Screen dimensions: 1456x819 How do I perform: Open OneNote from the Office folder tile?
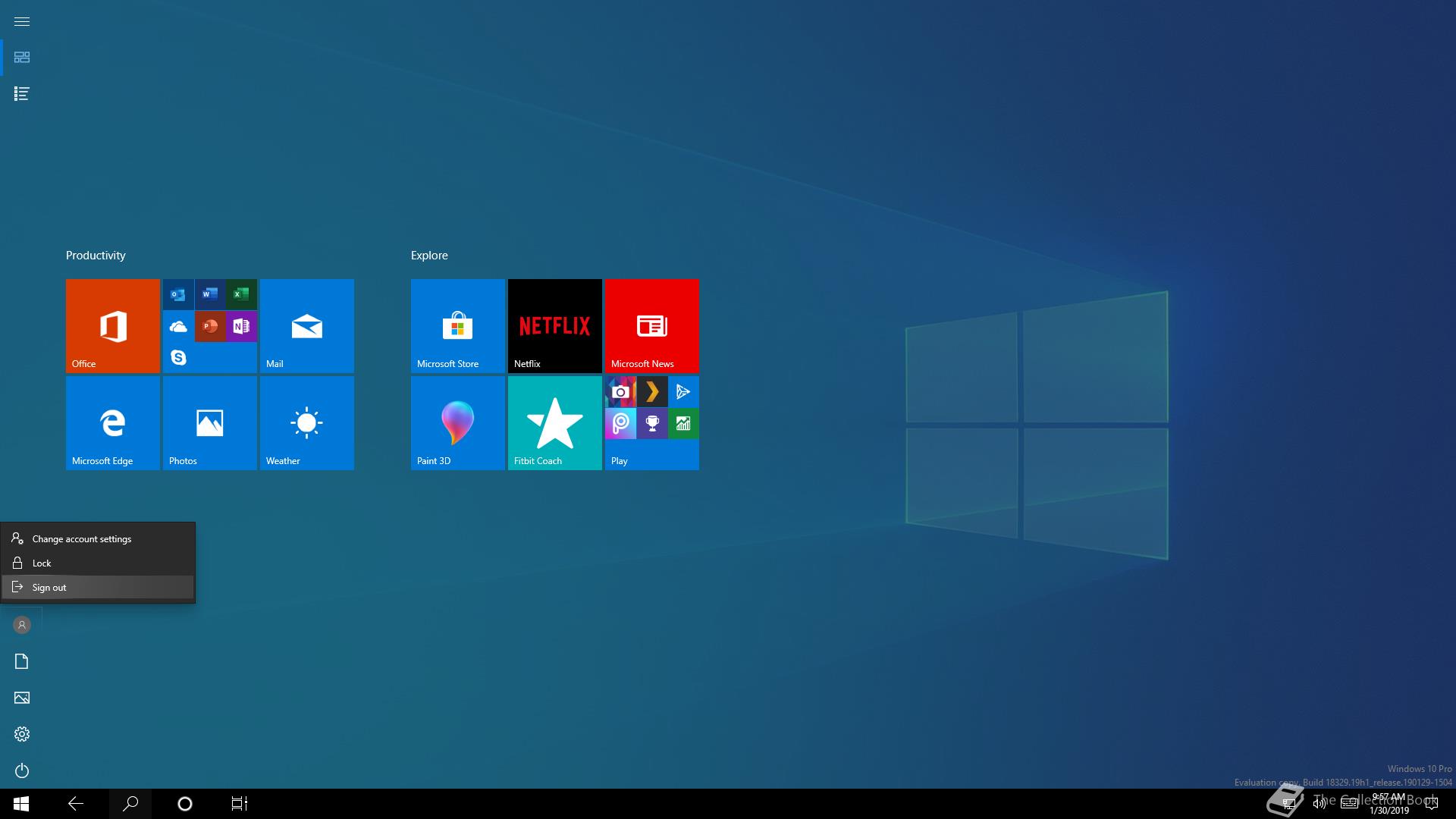tap(241, 326)
